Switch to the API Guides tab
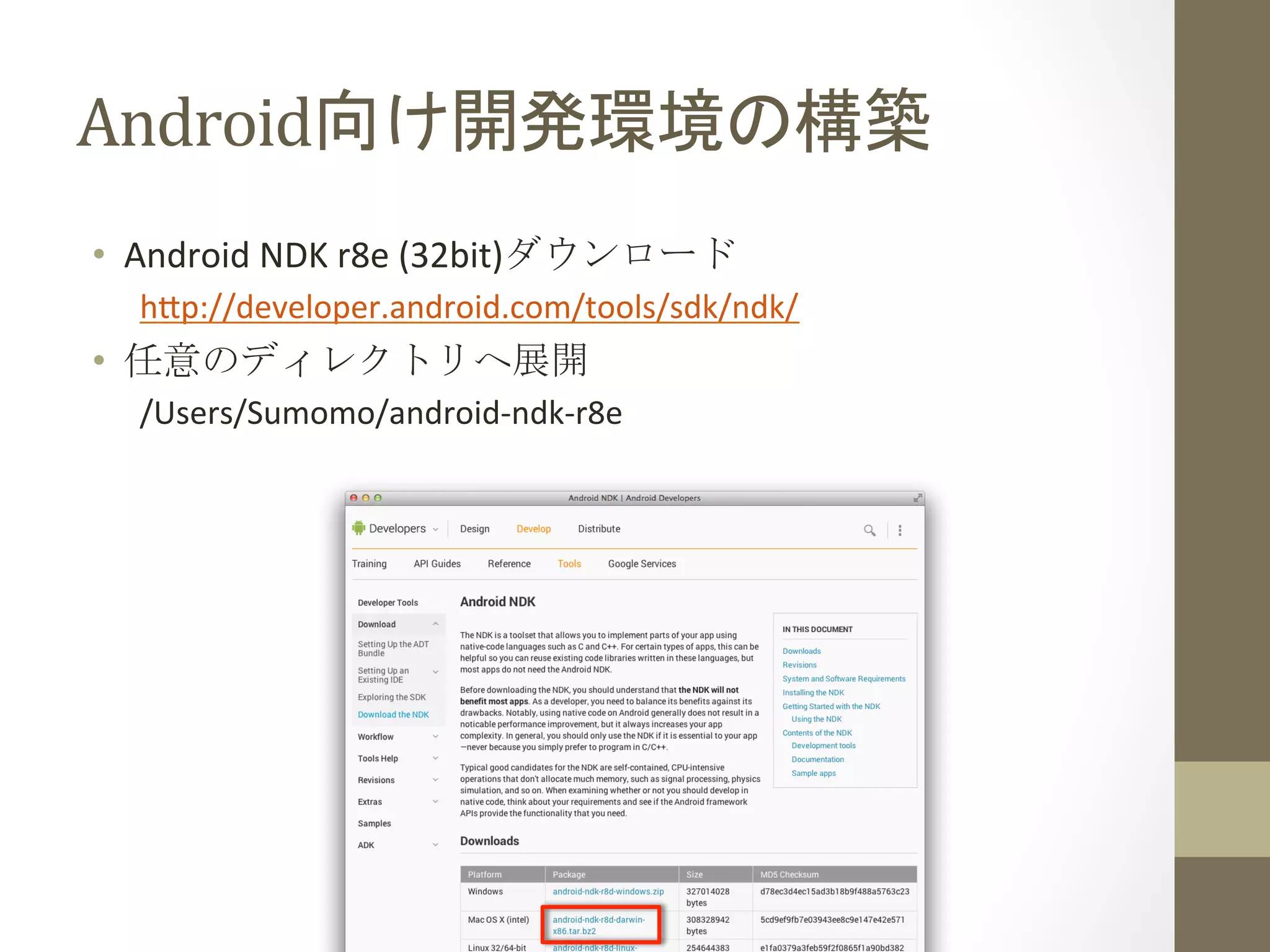 click(437, 563)
